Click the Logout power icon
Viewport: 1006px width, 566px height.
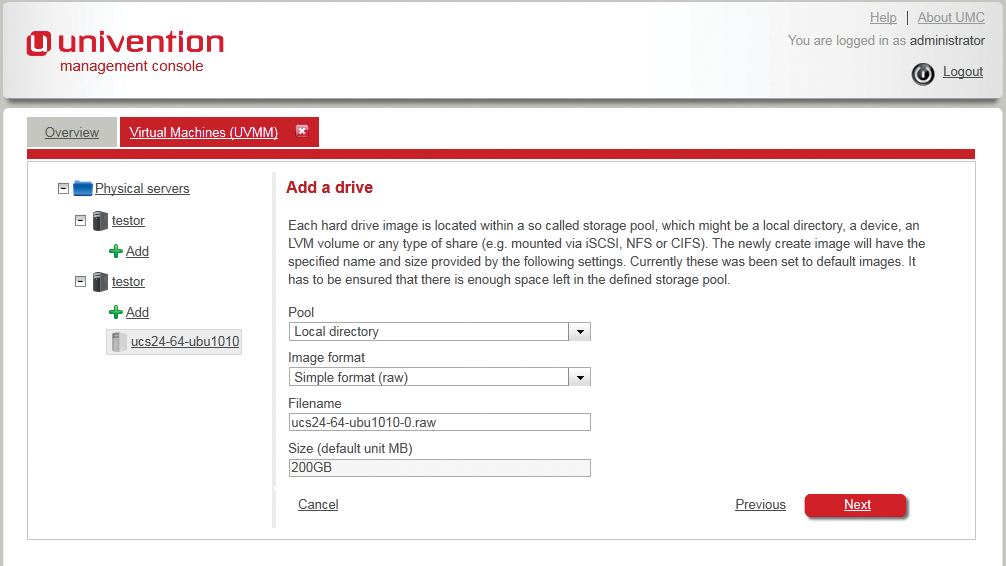[x=923, y=74]
